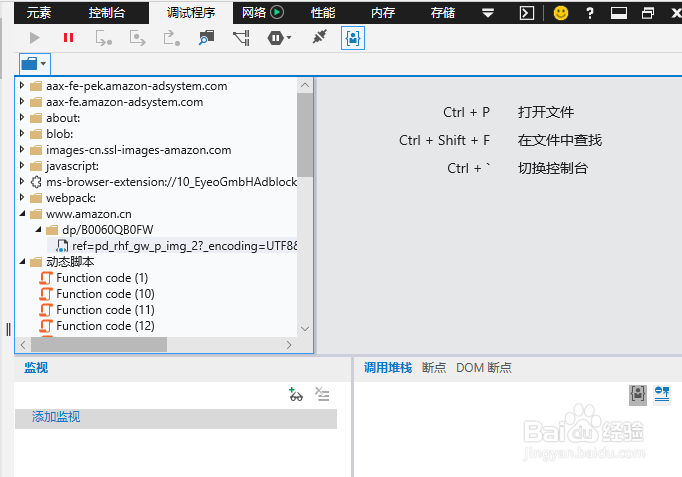The height and width of the screenshot is (477, 682).
Task: Switch to the 存储 tab
Action: [443, 13]
